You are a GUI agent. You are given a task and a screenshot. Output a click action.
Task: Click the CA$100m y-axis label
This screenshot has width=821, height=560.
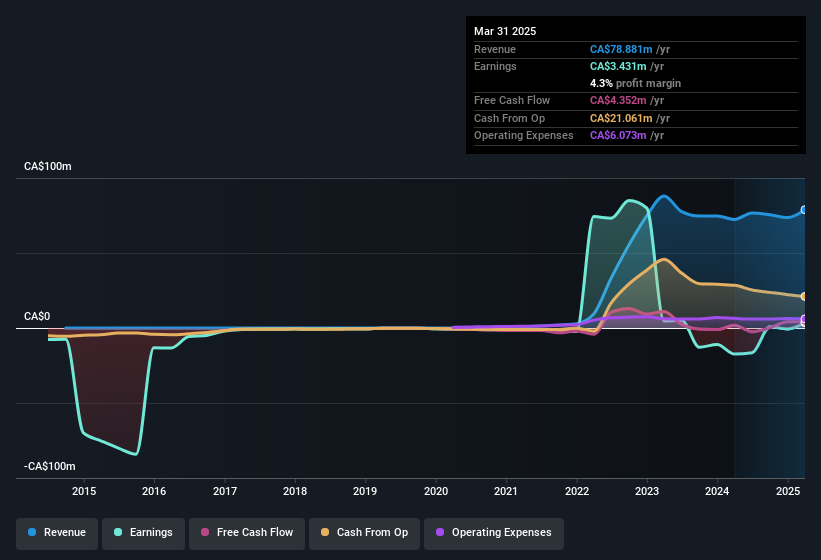(48, 166)
